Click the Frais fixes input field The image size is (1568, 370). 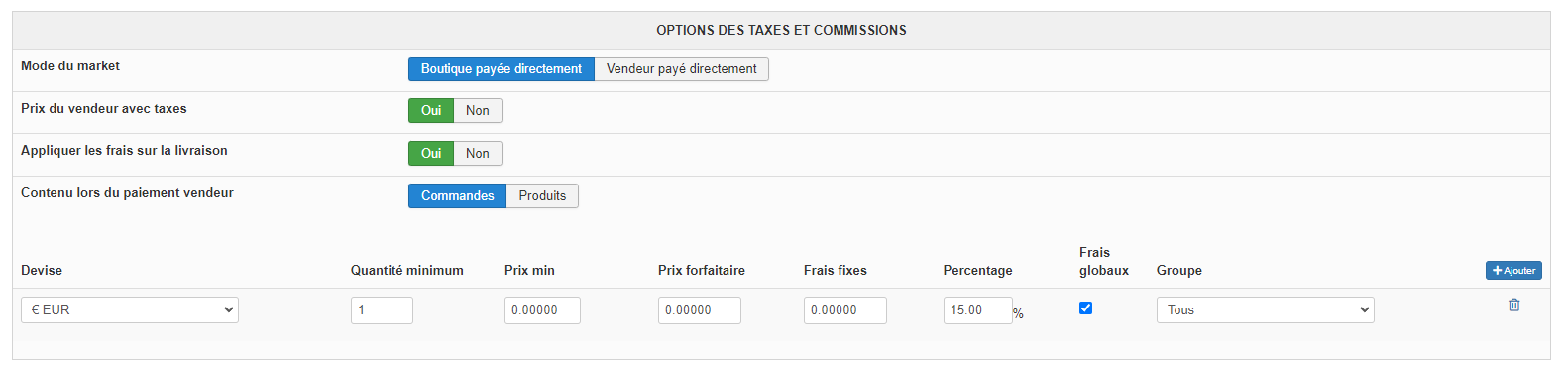pyautogui.click(x=844, y=309)
